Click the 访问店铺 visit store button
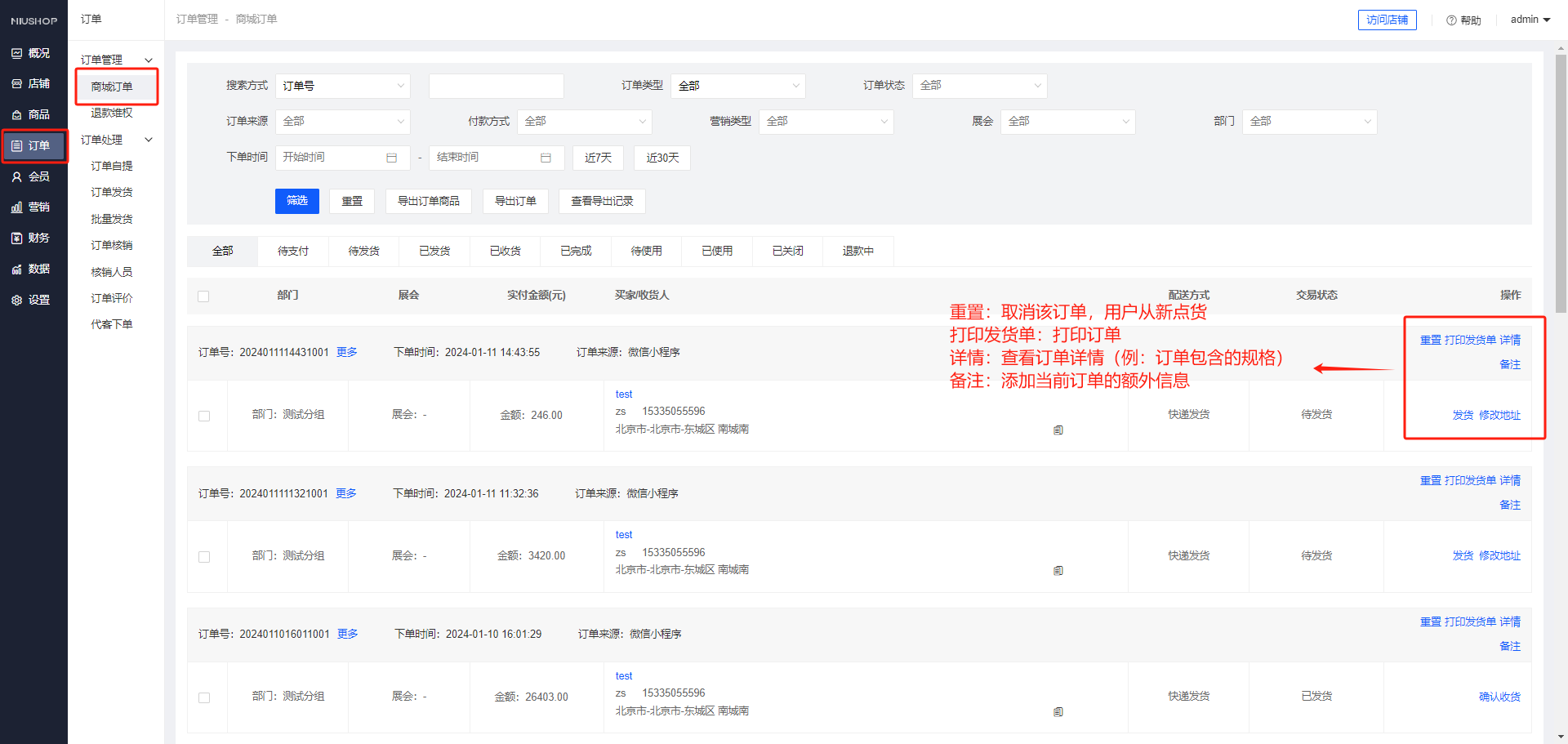 [1387, 20]
